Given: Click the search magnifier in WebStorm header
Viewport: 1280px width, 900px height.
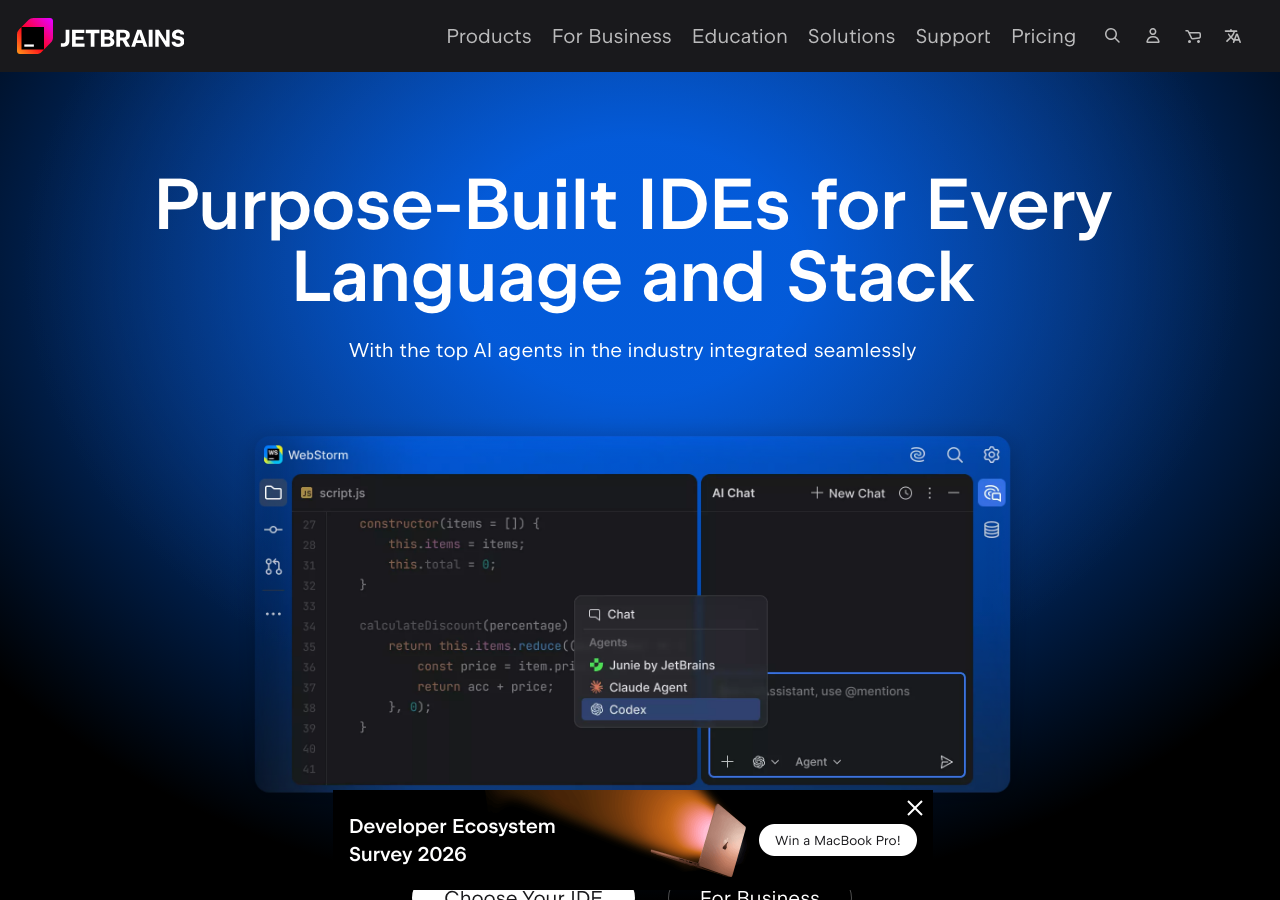Looking at the screenshot, I should [x=955, y=455].
